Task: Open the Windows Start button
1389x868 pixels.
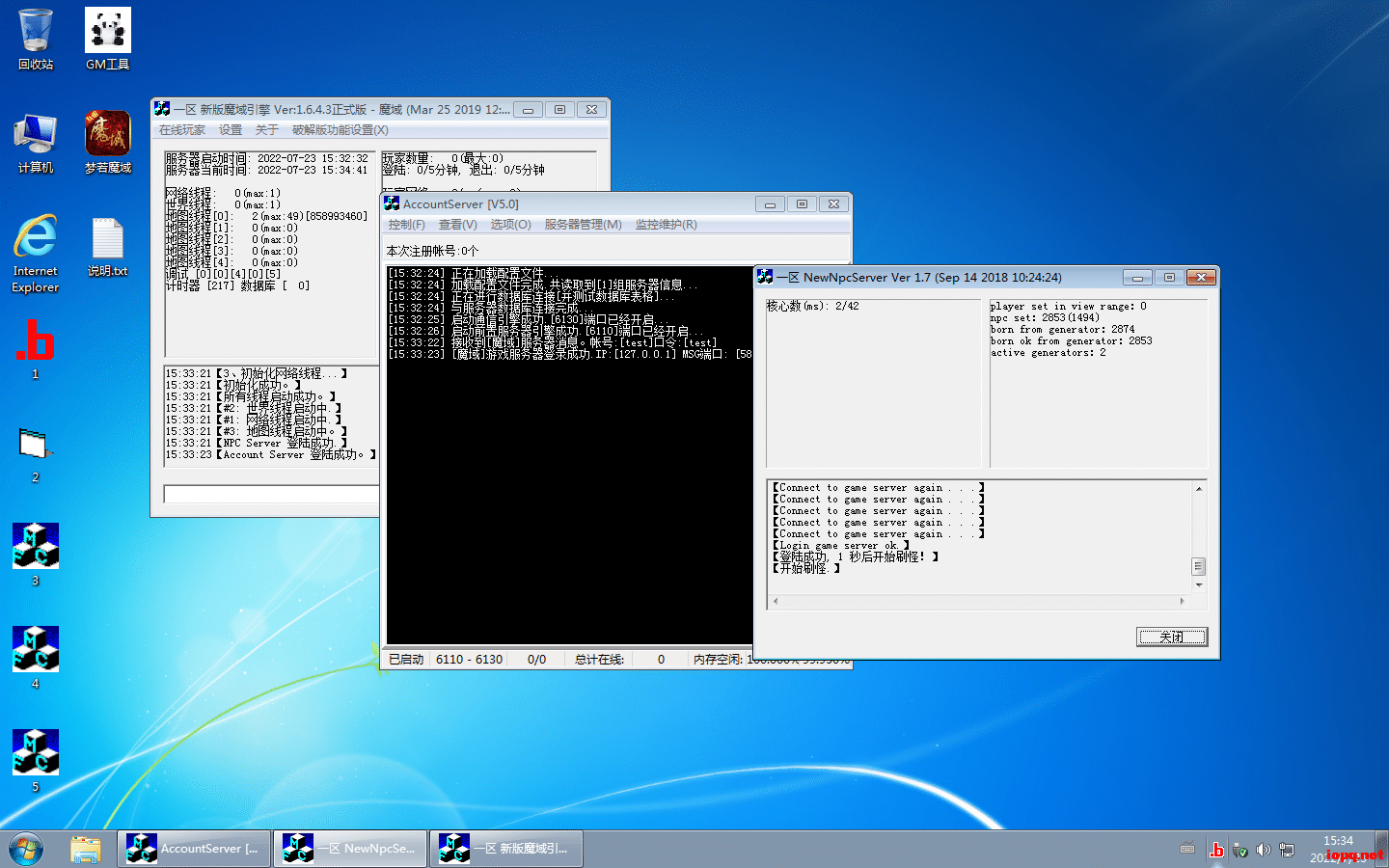Action: pos(26,849)
